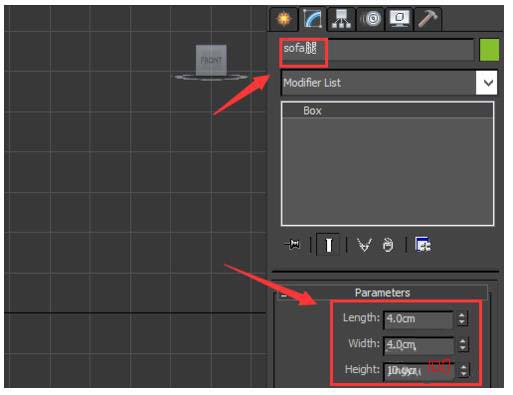This screenshot has height=395, width=513.
Task: Increase Width with spinner up arrow
Action: pyautogui.click(x=462, y=341)
